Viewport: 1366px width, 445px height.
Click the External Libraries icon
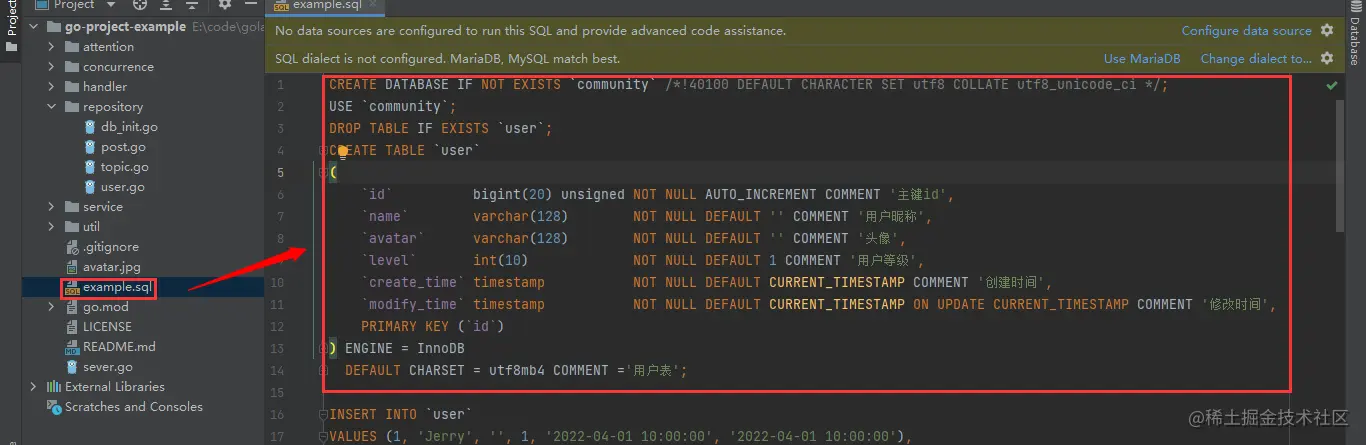pyautogui.click(x=55, y=387)
